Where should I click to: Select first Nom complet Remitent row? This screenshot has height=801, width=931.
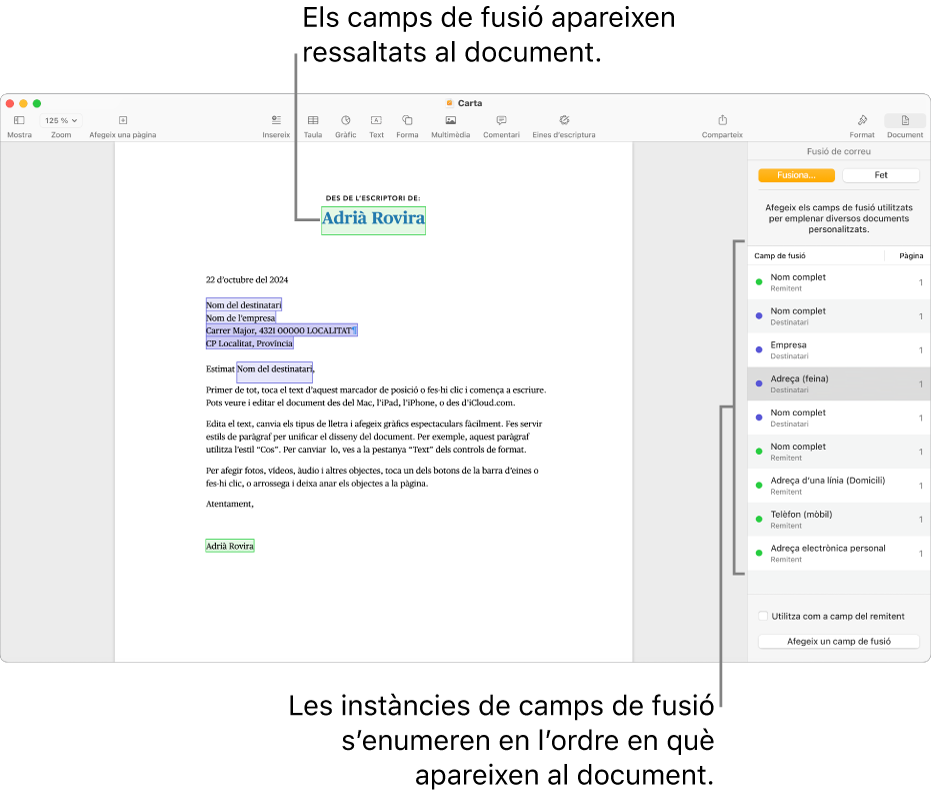838,282
